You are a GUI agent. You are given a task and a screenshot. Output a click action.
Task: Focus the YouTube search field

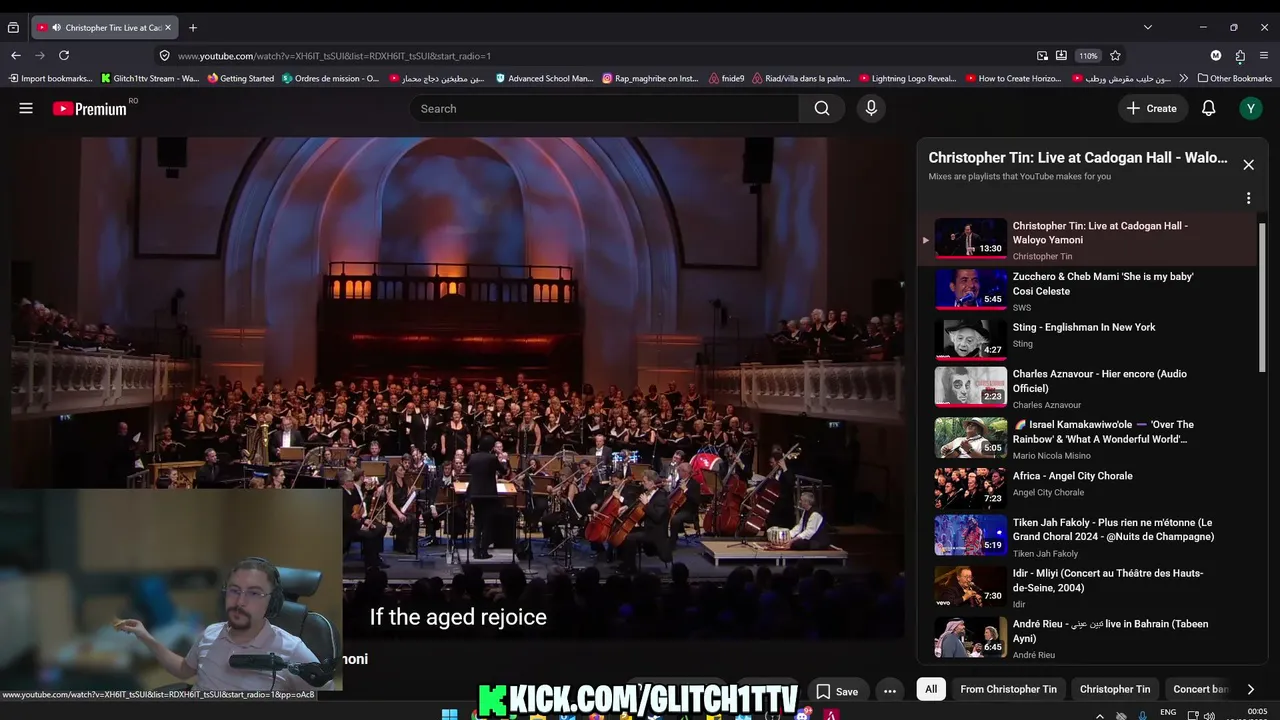(x=604, y=108)
